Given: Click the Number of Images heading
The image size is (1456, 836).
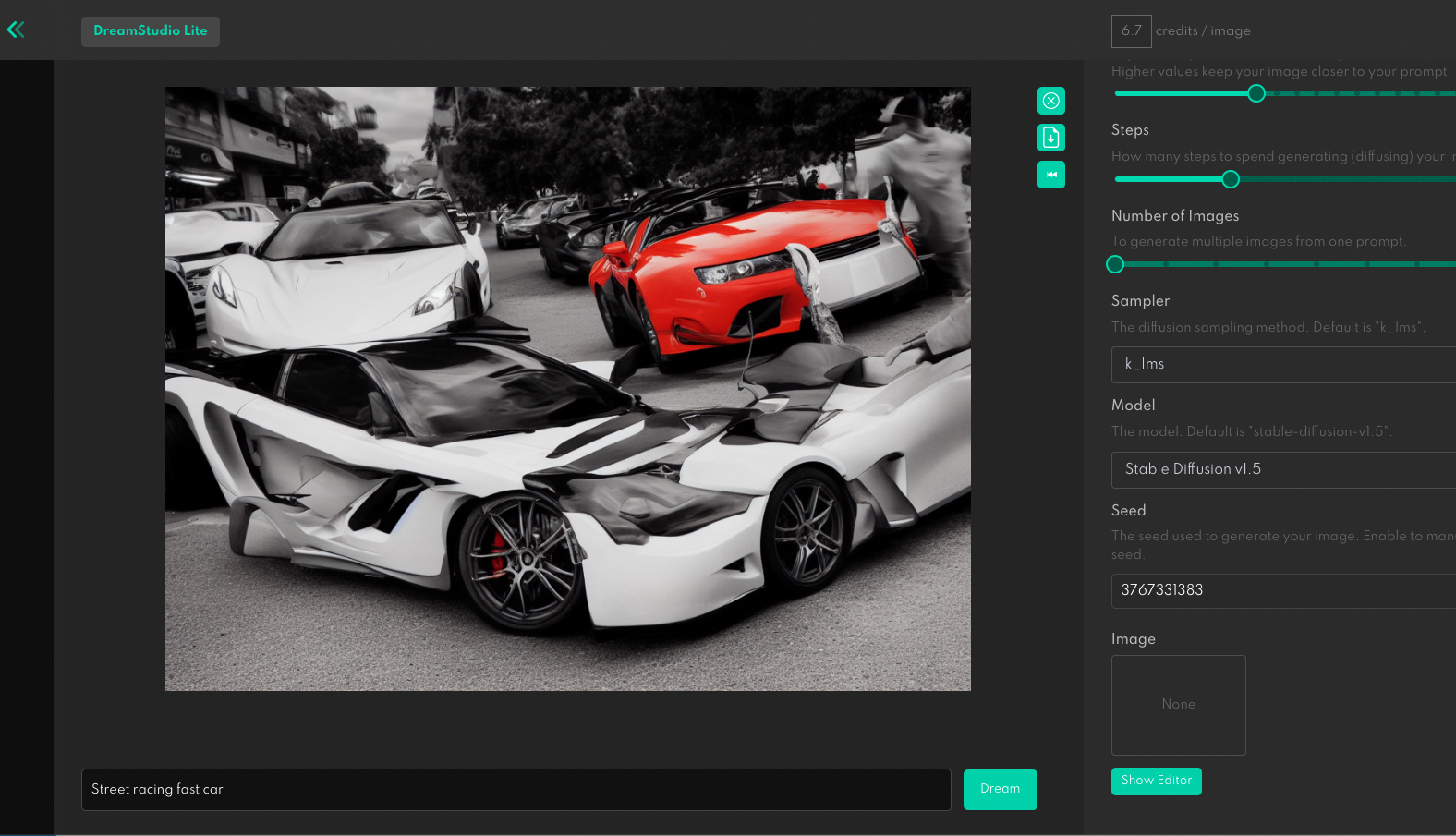Looking at the screenshot, I should [1175, 216].
